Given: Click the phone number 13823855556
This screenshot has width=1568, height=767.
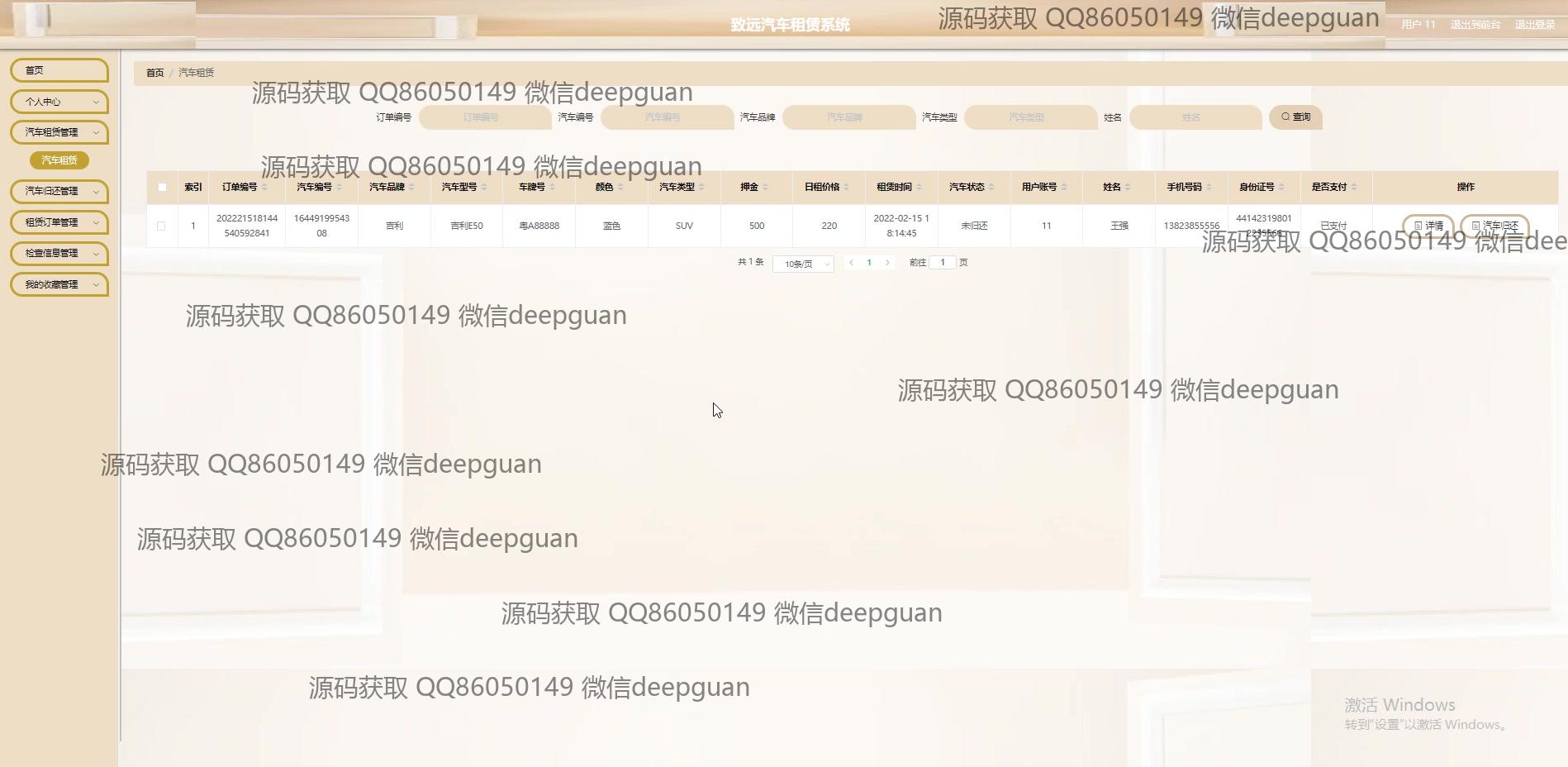Looking at the screenshot, I should [1191, 226].
